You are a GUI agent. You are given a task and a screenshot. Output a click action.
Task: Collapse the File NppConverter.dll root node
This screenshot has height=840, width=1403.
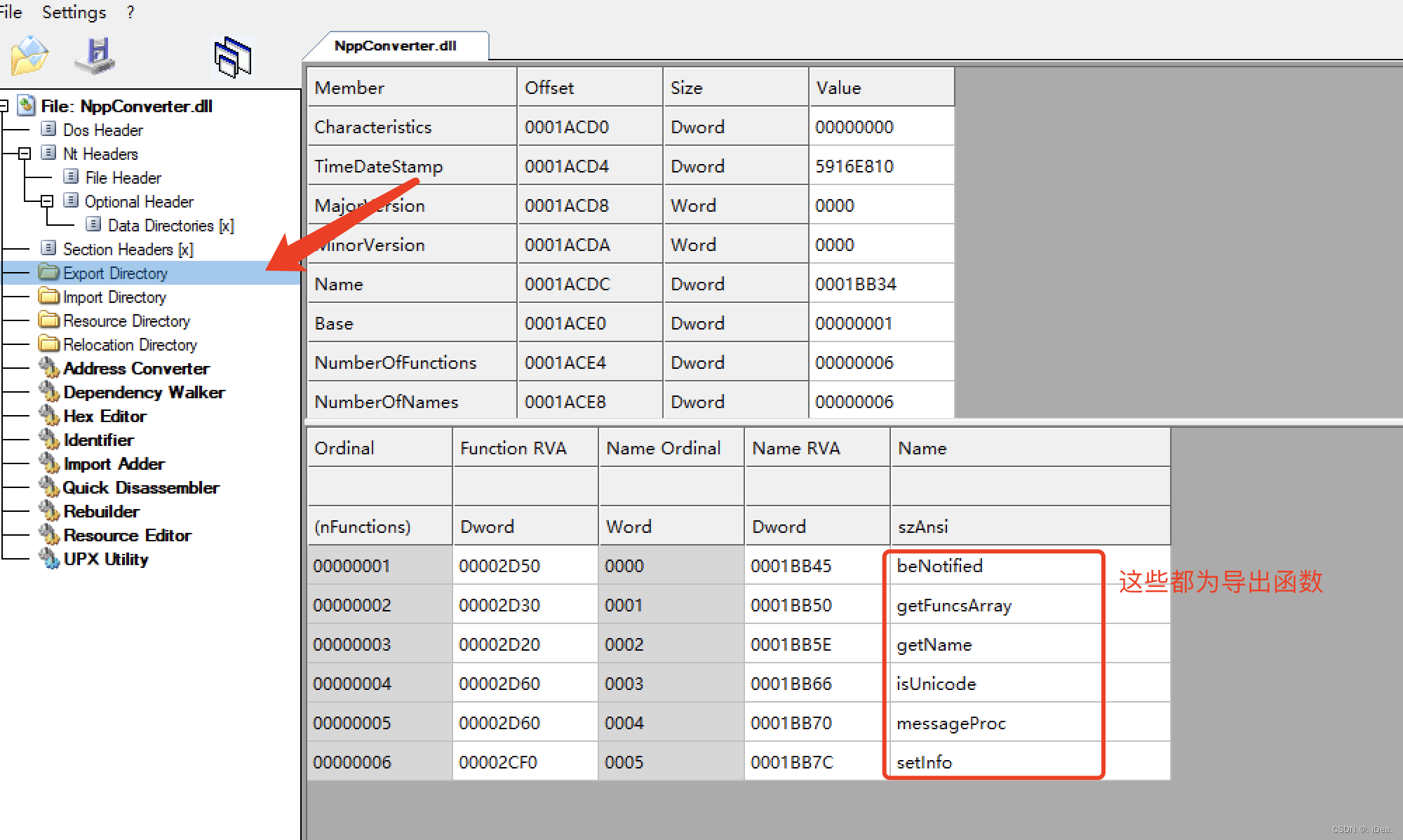[4, 106]
